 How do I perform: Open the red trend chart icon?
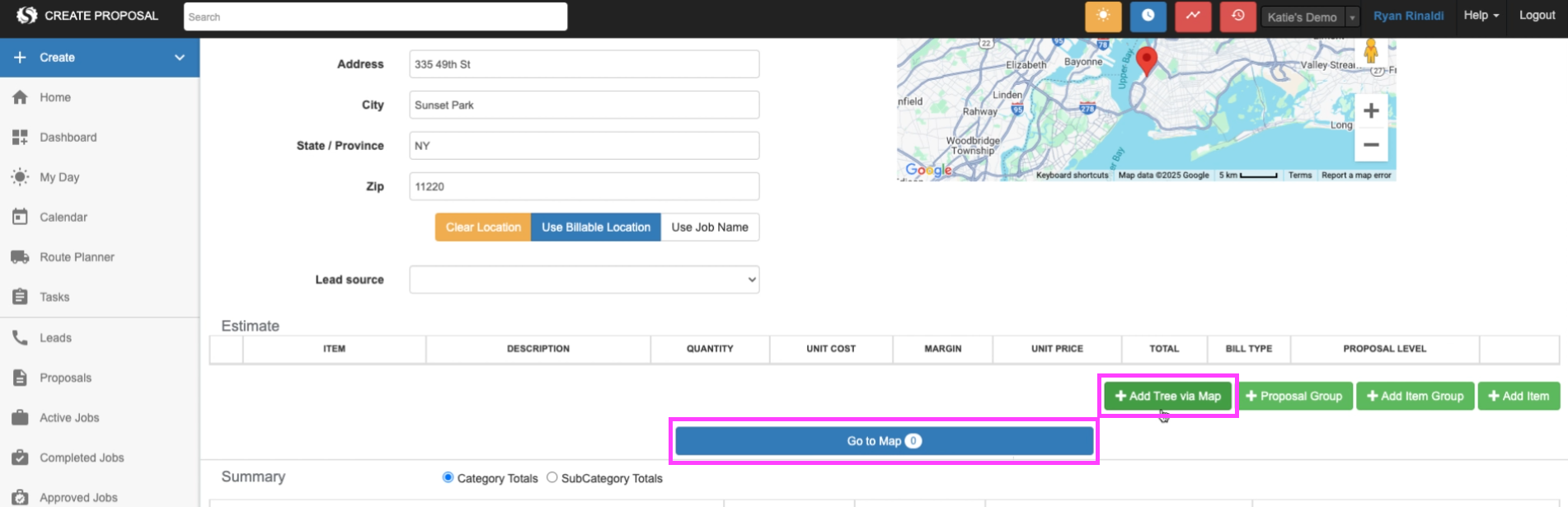tap(1193, 16)
